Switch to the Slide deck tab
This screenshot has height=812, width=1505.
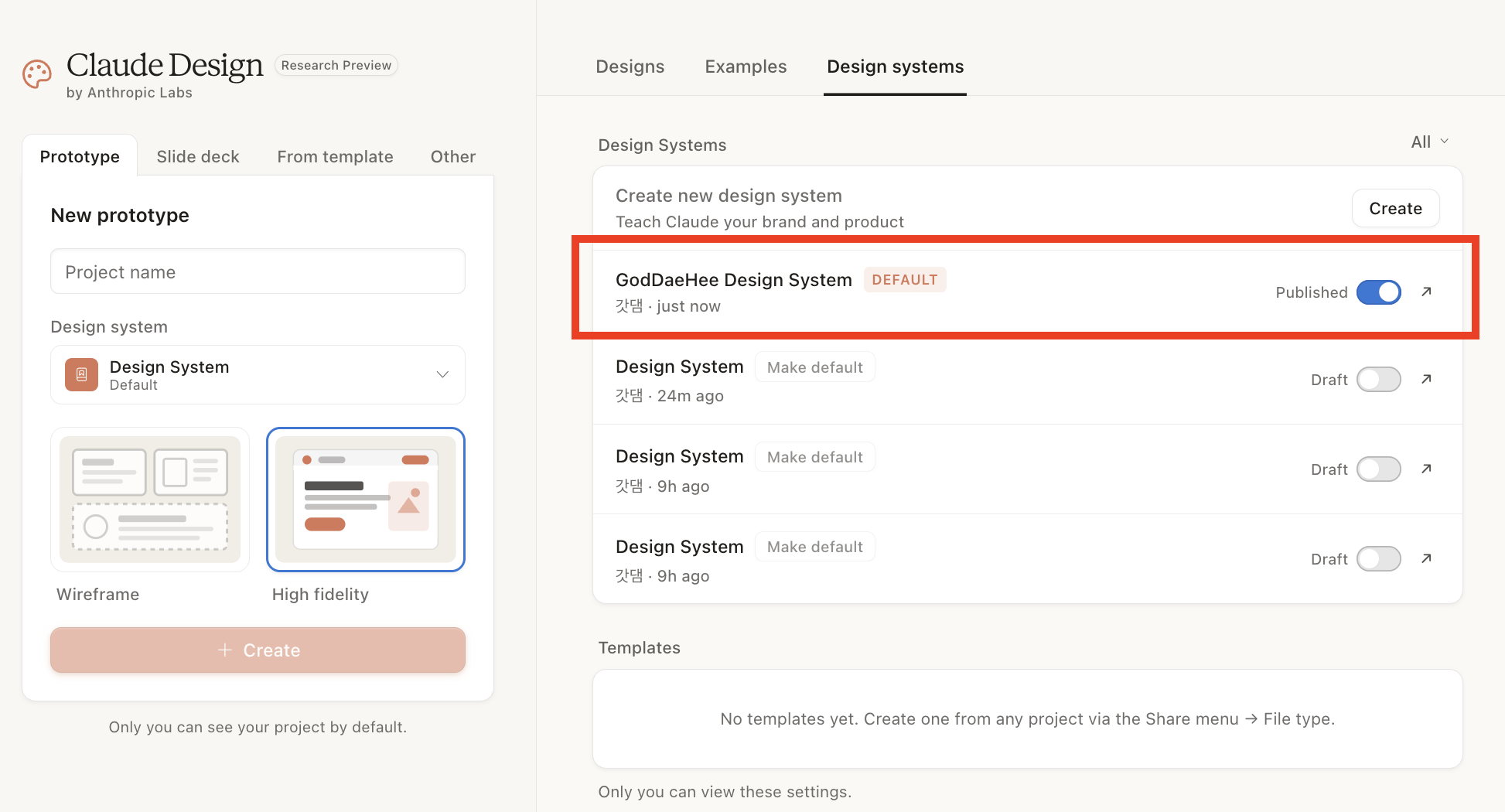click(x=198, y=156)
